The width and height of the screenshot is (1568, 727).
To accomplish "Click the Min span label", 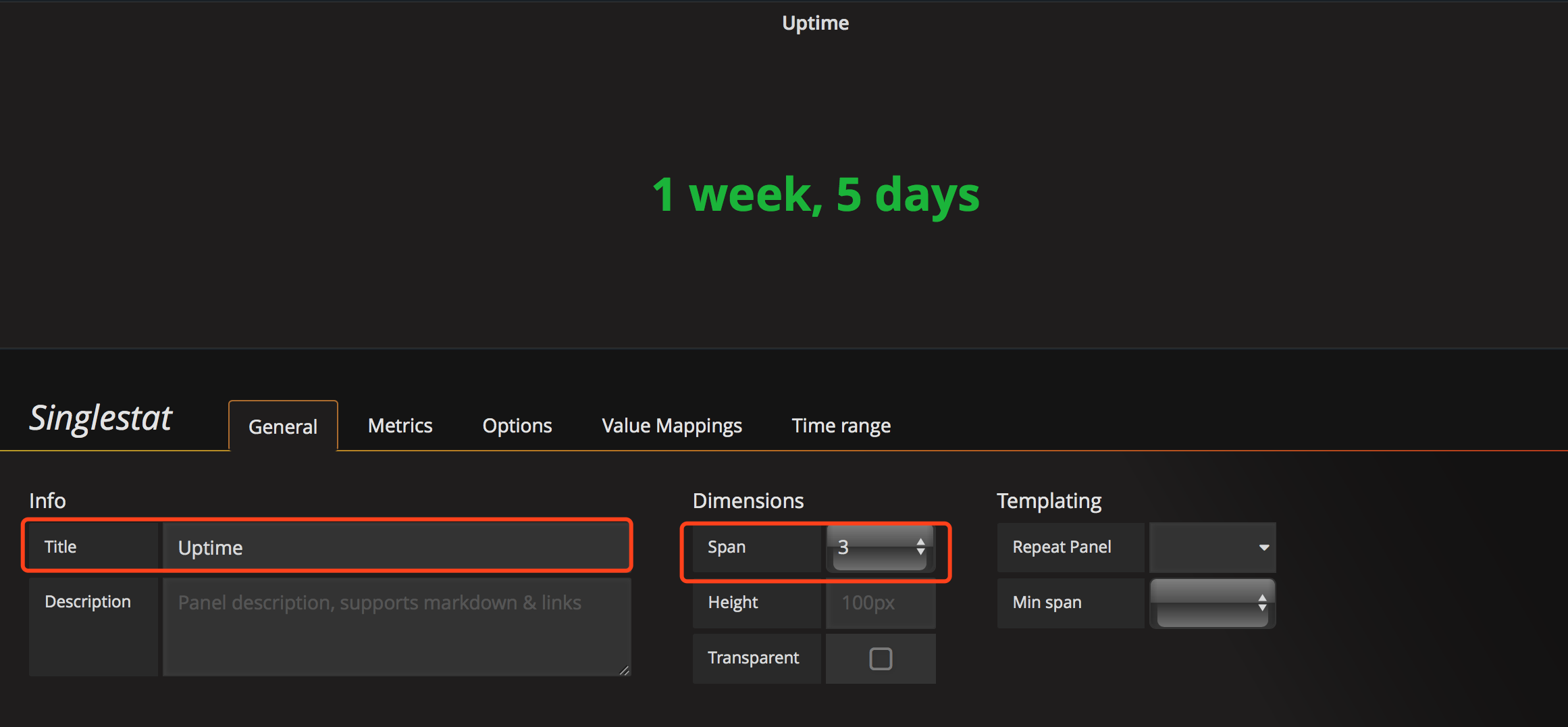I will pos(1047,603).
